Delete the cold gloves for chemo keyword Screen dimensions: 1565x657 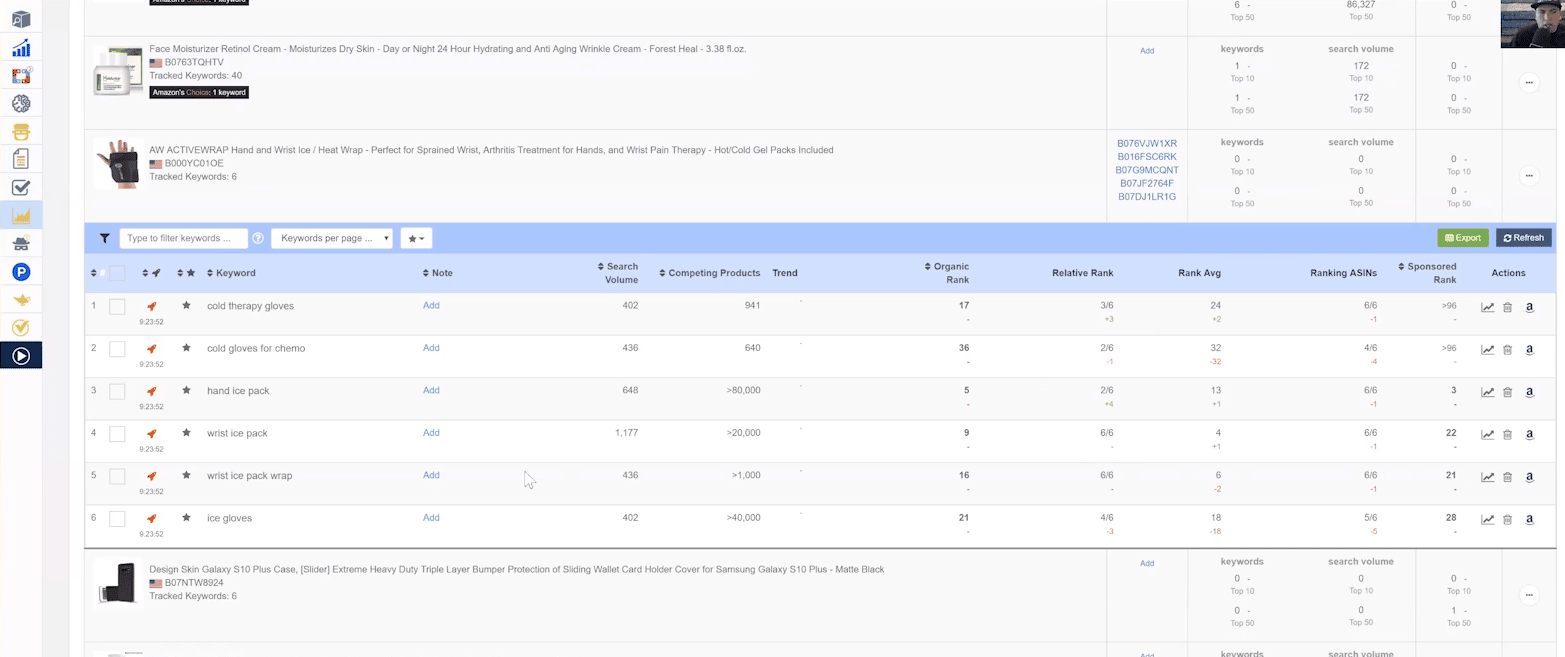pyautogui.click(x=1508, y=350)
